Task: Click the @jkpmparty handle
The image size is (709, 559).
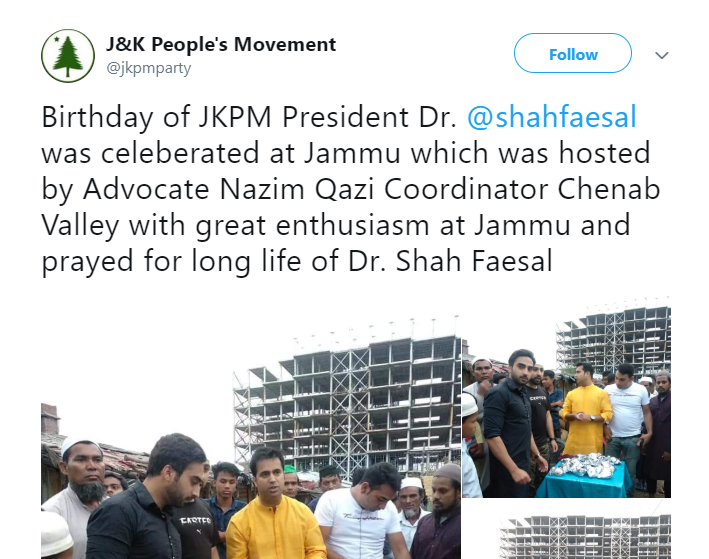Action: 149,68
